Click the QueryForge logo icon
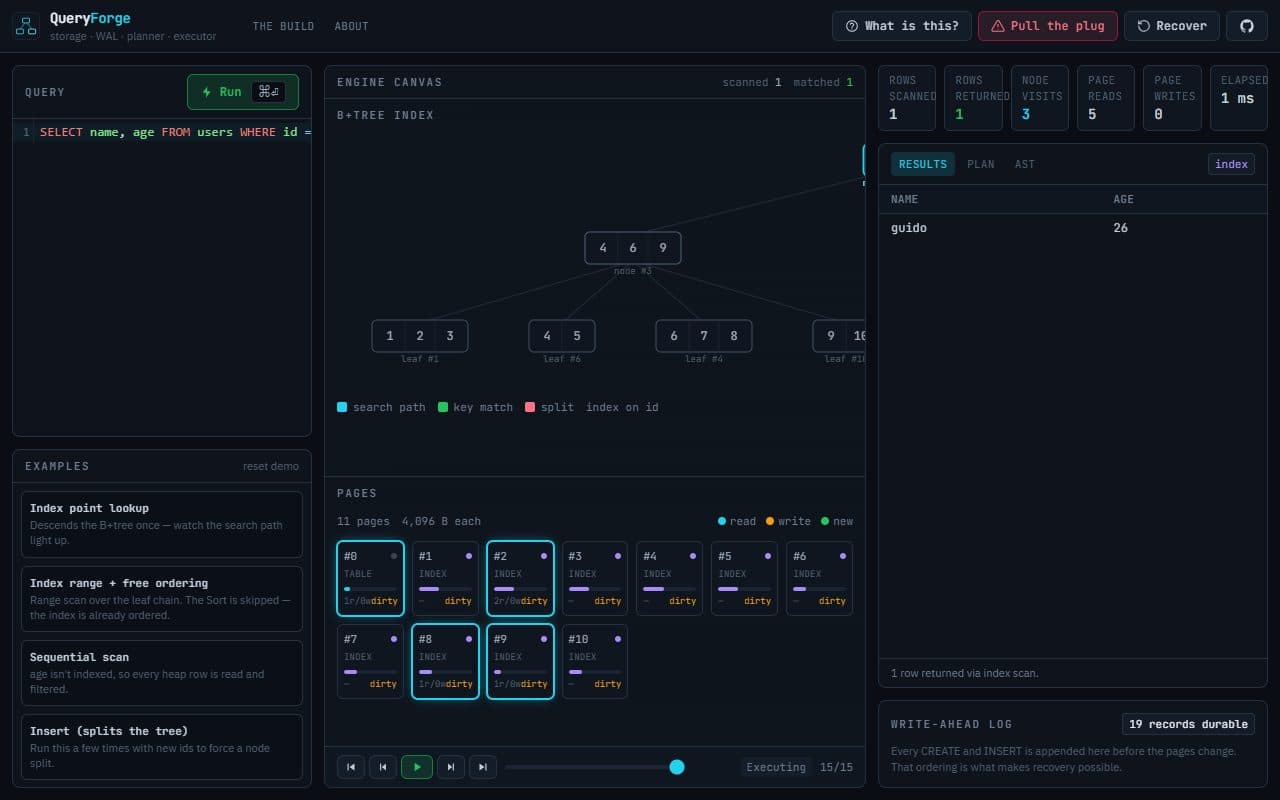Screen dimensions: 1280x800 pyautogui.click(x=26, y=26)
